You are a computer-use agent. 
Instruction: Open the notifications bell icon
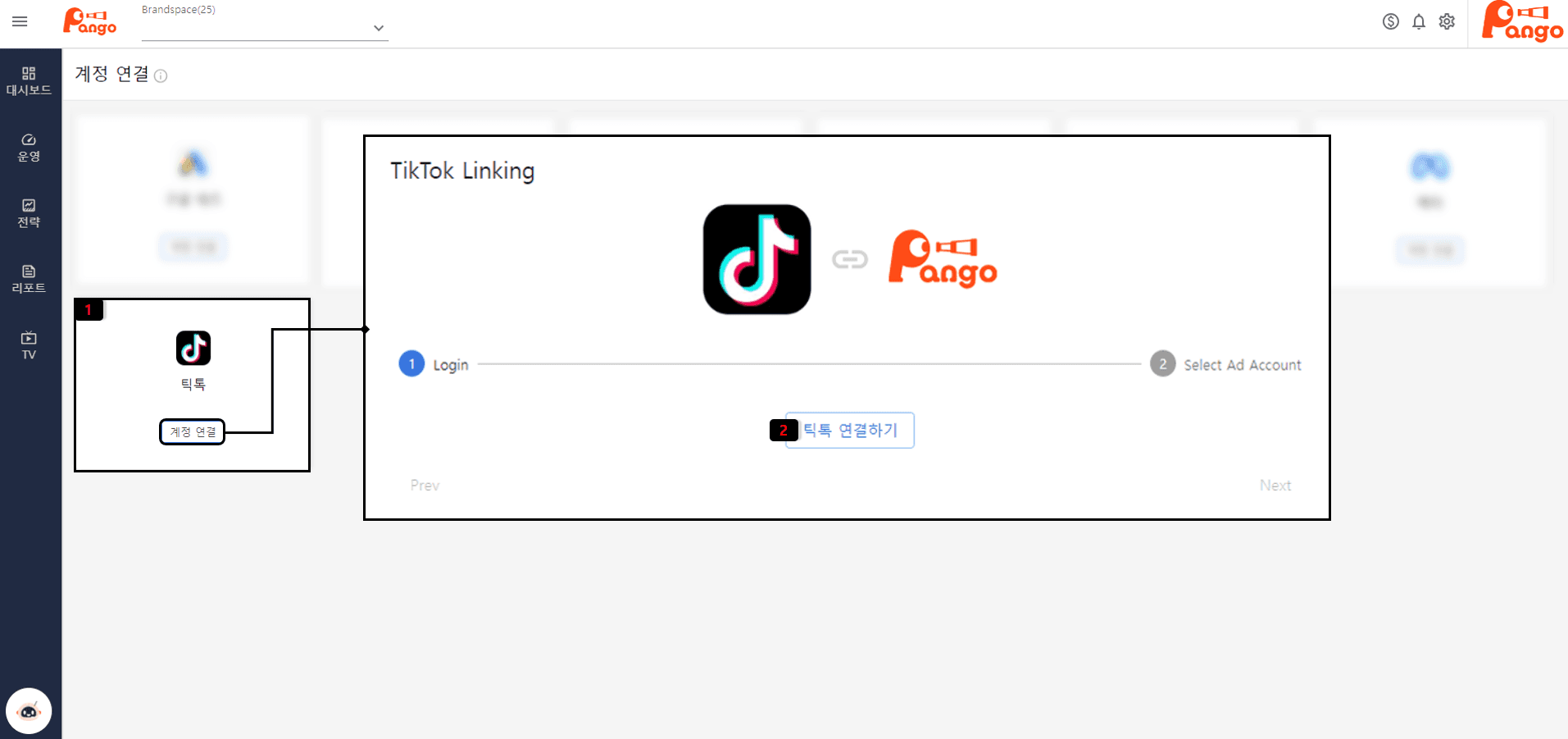pos(1419,21)
